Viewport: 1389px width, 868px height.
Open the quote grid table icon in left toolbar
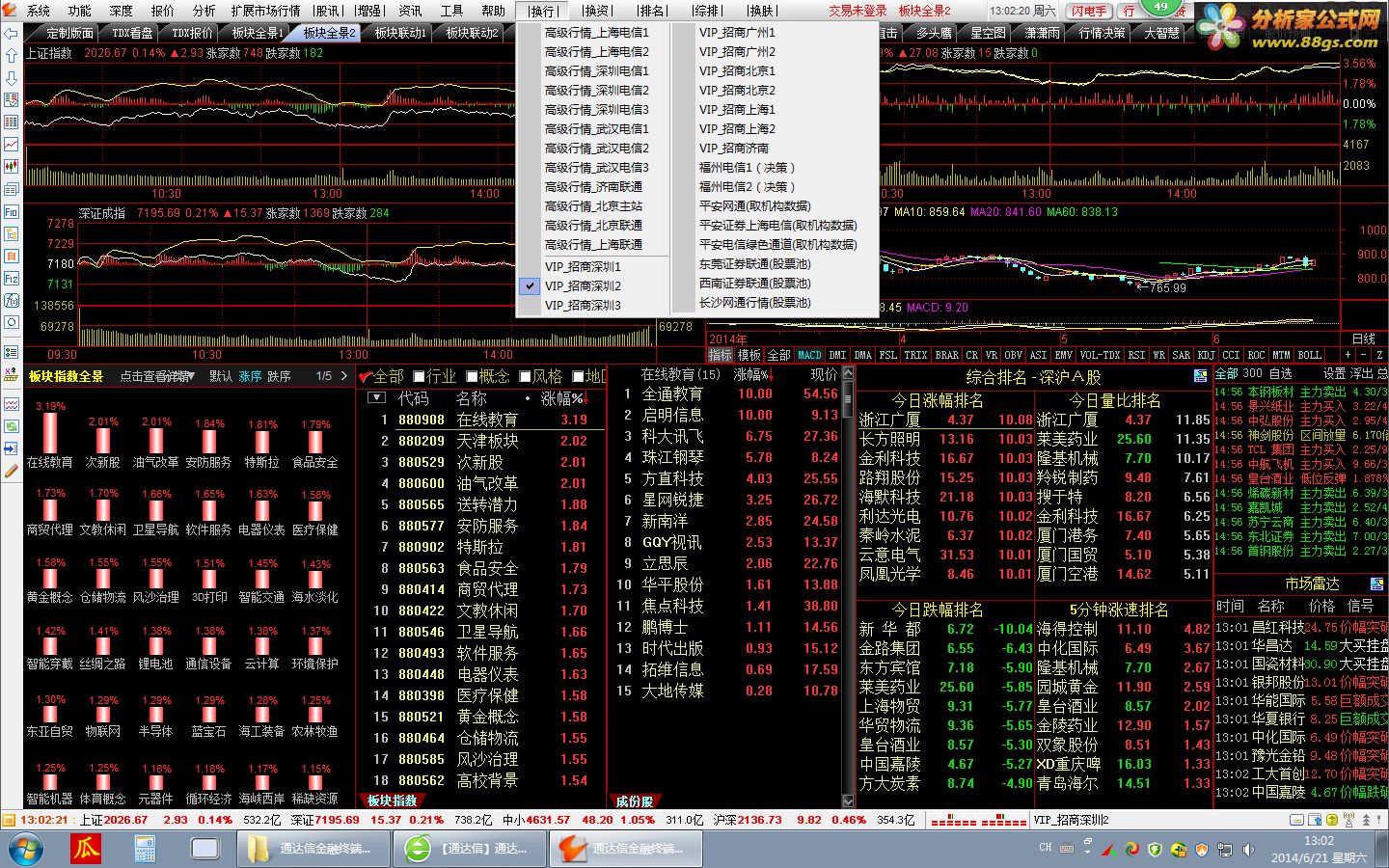click(x=12, y=122)
